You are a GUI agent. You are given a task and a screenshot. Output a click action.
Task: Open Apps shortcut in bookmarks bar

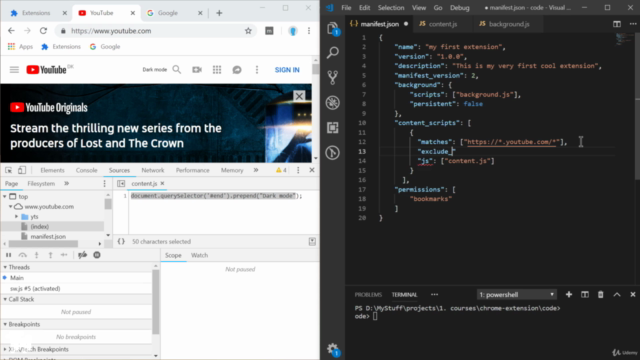[20, 47]
